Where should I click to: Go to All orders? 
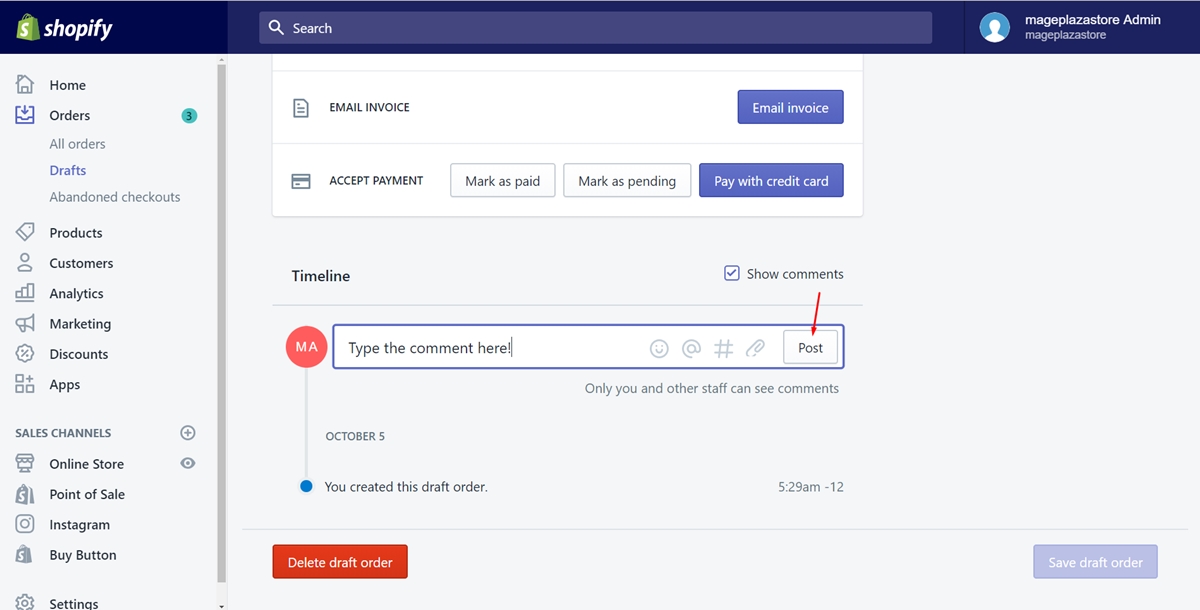(77, 144)
